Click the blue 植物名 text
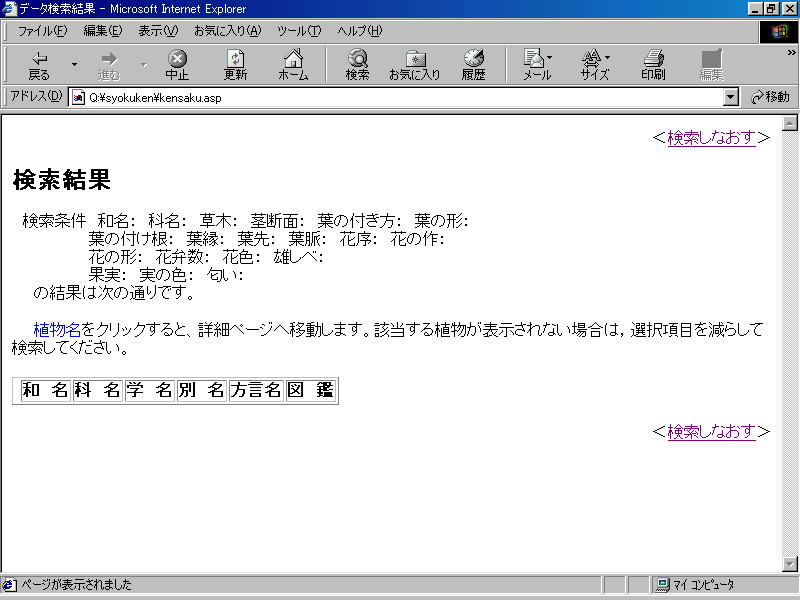The height and width of the screenshot is (600, 800). click(x=57, y=330)
